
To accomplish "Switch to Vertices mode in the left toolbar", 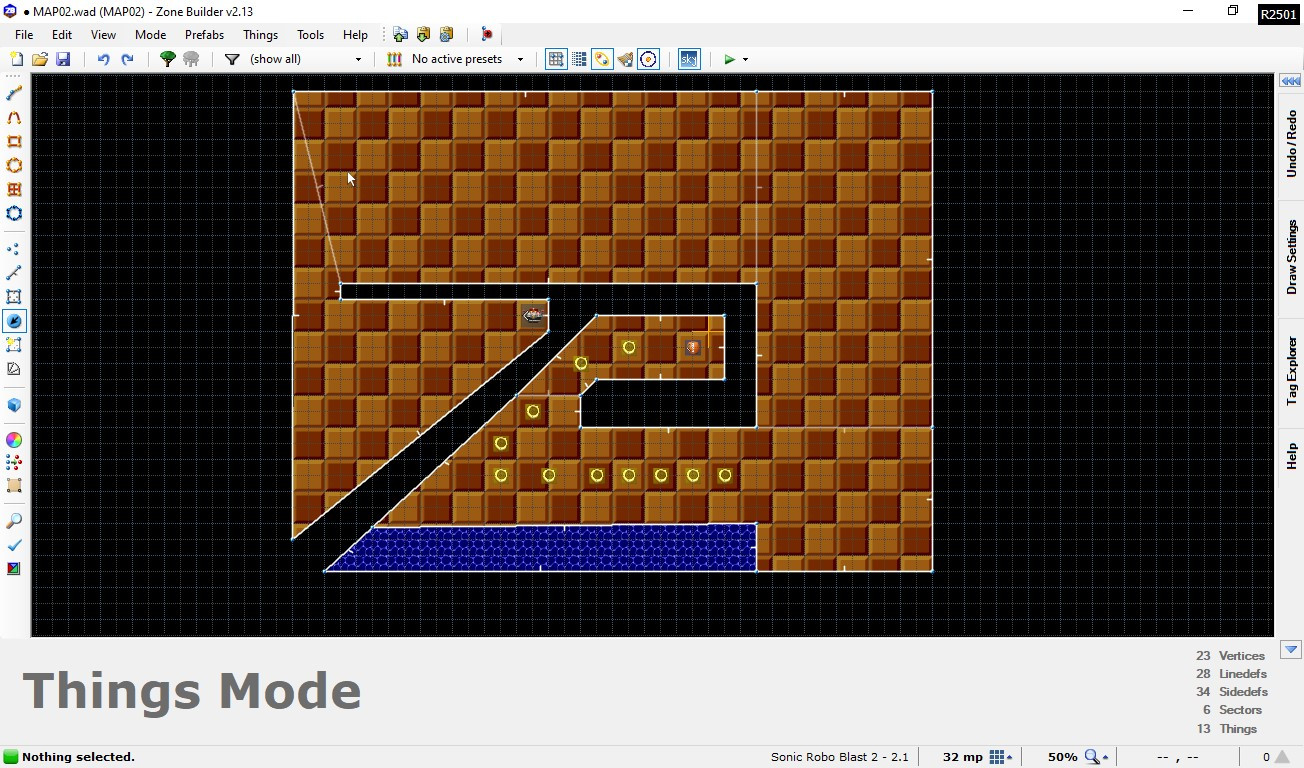I will [x=13, y=249].
